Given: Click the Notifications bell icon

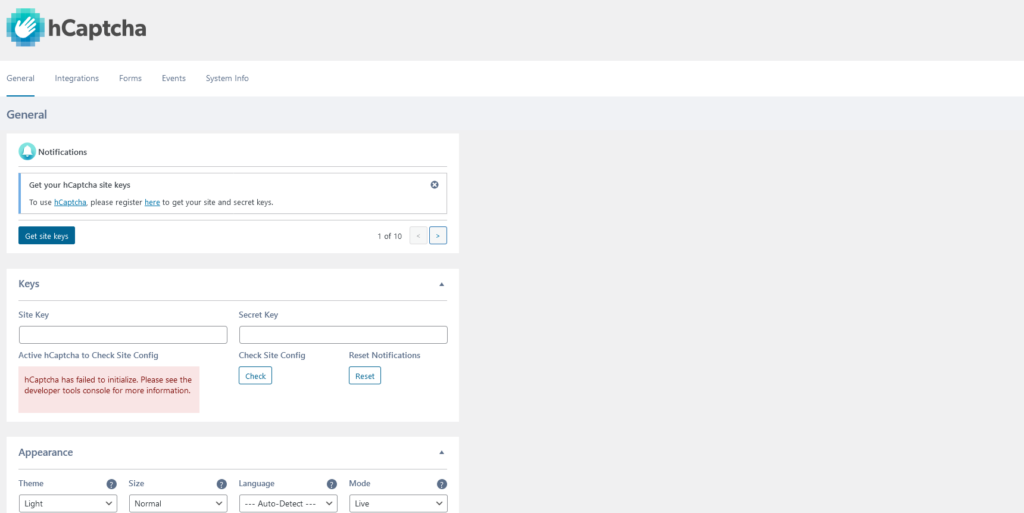Looking at the screenshot, I should 27,152.
